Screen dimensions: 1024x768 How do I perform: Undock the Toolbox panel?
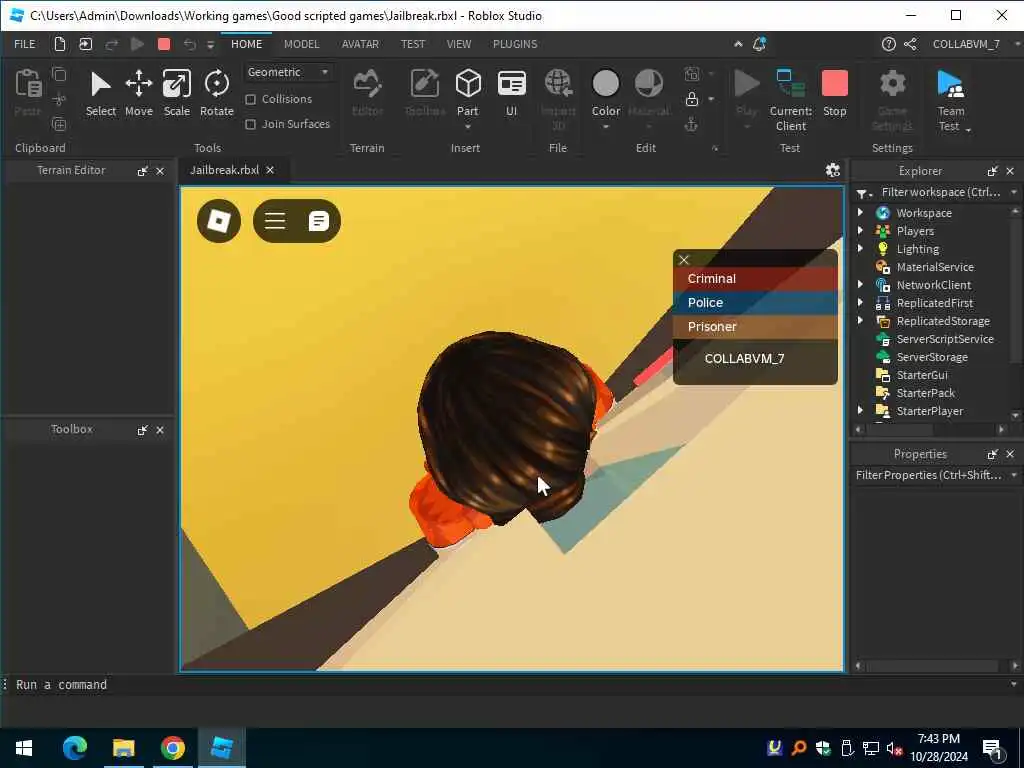(x=142, y=430)
